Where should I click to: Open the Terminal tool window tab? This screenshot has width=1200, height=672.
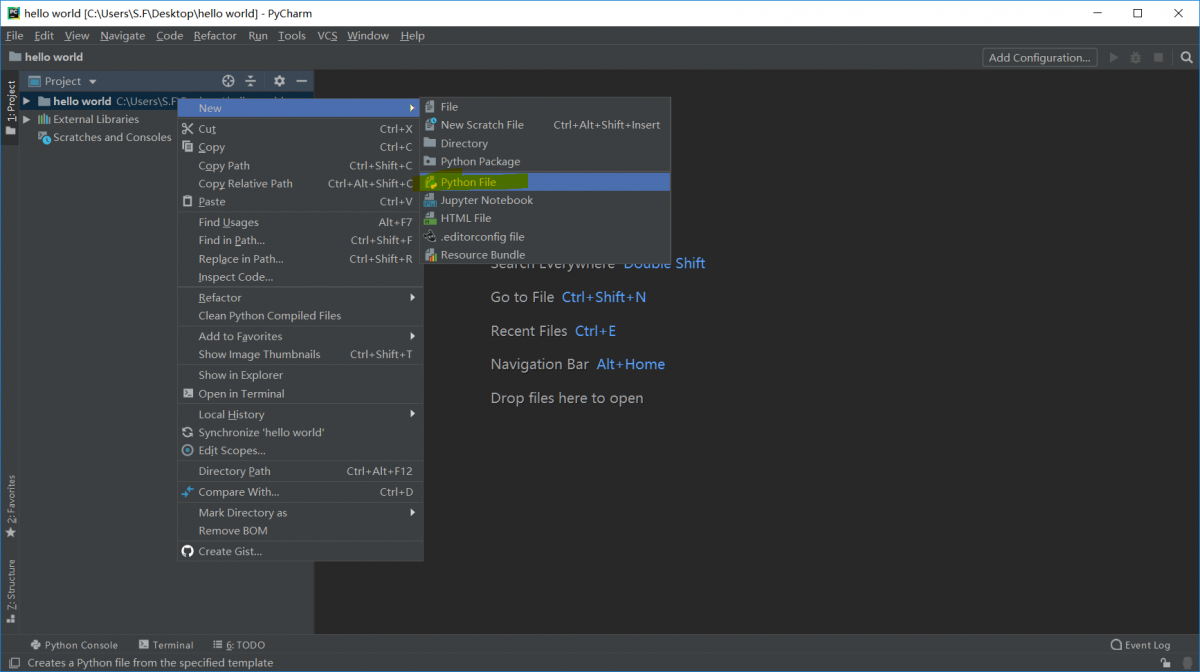point(166,645)
